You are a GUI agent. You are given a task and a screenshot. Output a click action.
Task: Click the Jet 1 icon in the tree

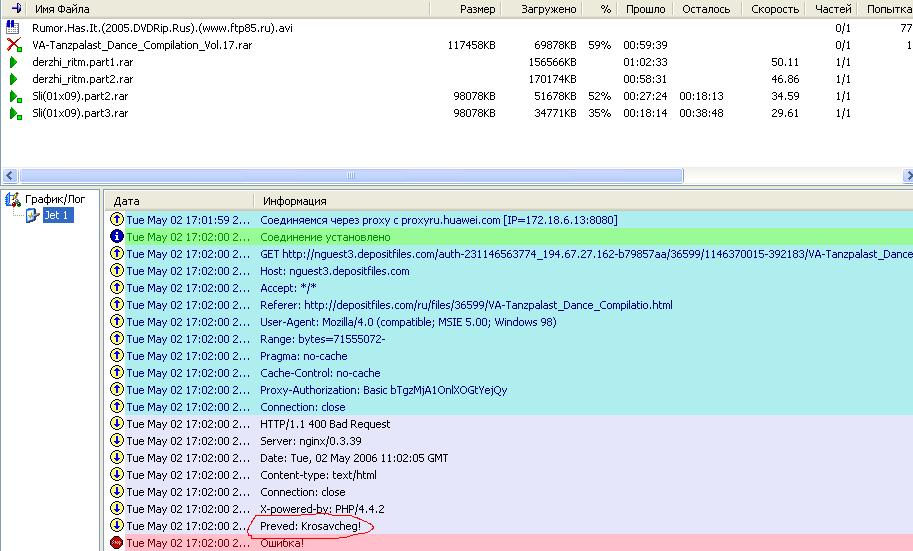32,215
